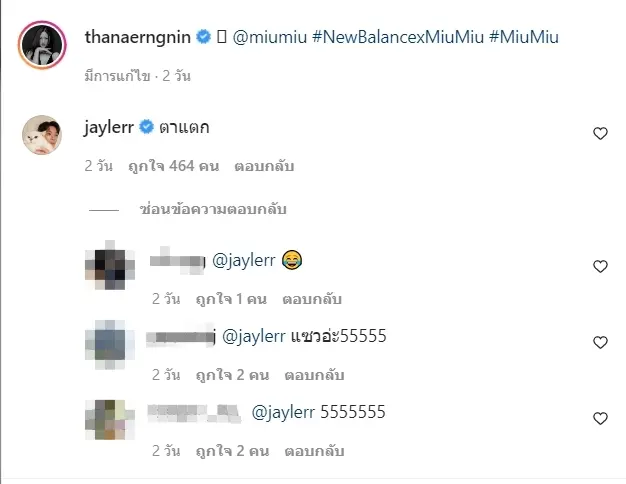Open @jaylerr mention in แซวอ่ะ55555 reply

click(254, 336)
